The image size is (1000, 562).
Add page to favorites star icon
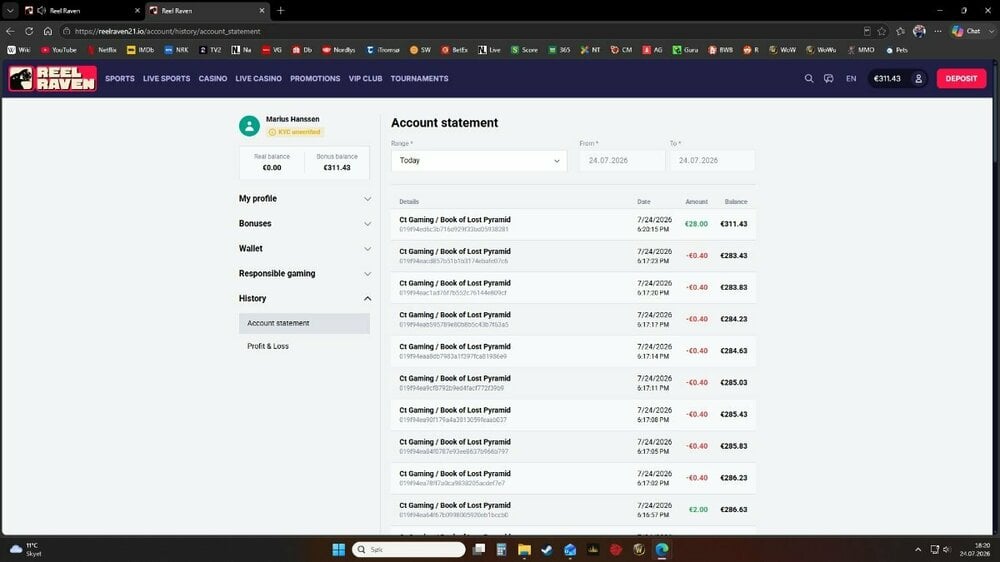(881, 31)
